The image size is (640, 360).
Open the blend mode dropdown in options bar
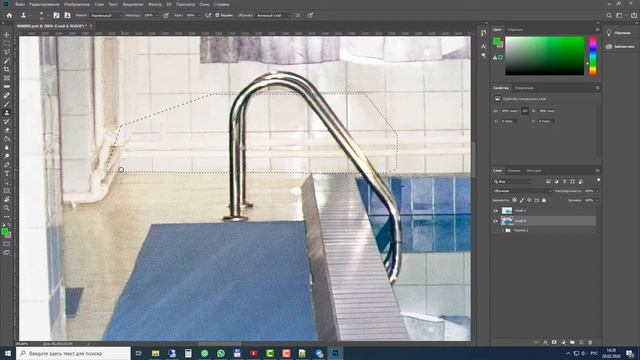coord(106,15)
